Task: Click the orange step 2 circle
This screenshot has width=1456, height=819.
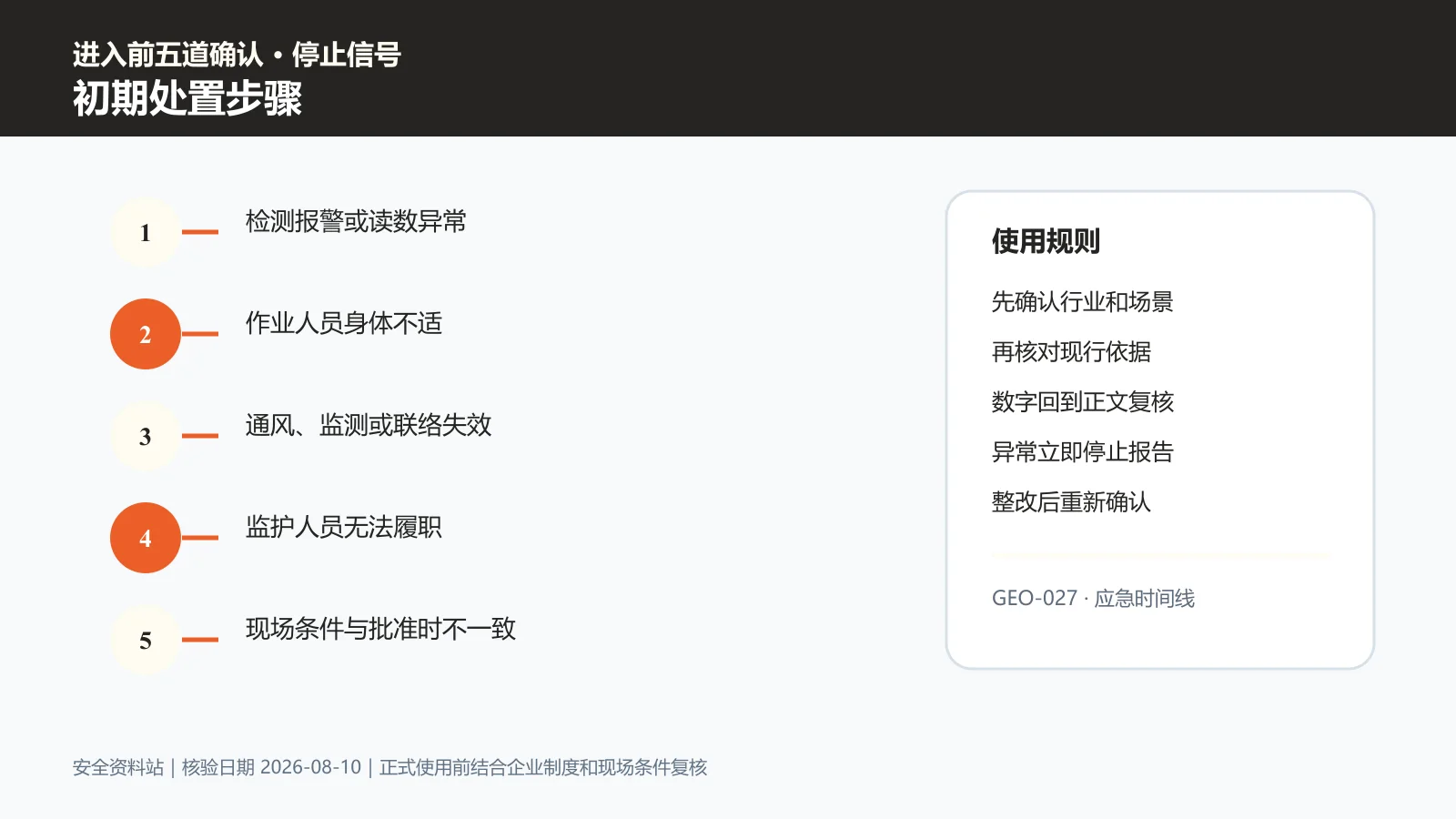Action: [146, 334]
